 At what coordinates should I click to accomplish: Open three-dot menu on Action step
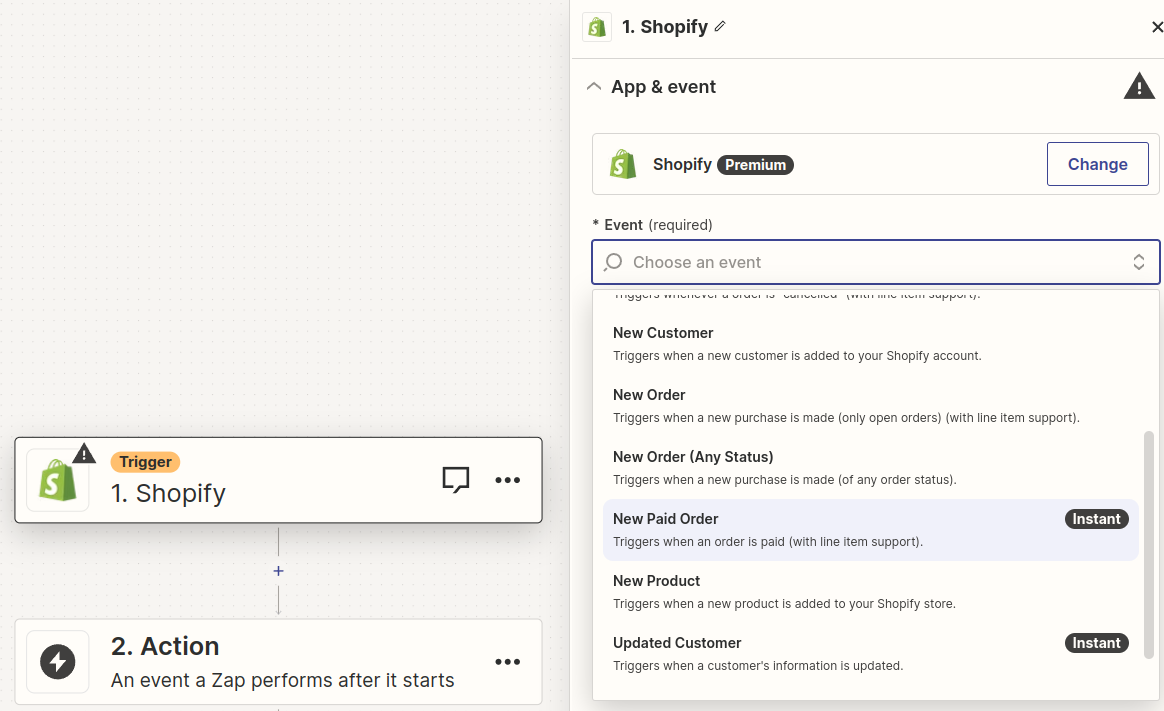[508, 662]
